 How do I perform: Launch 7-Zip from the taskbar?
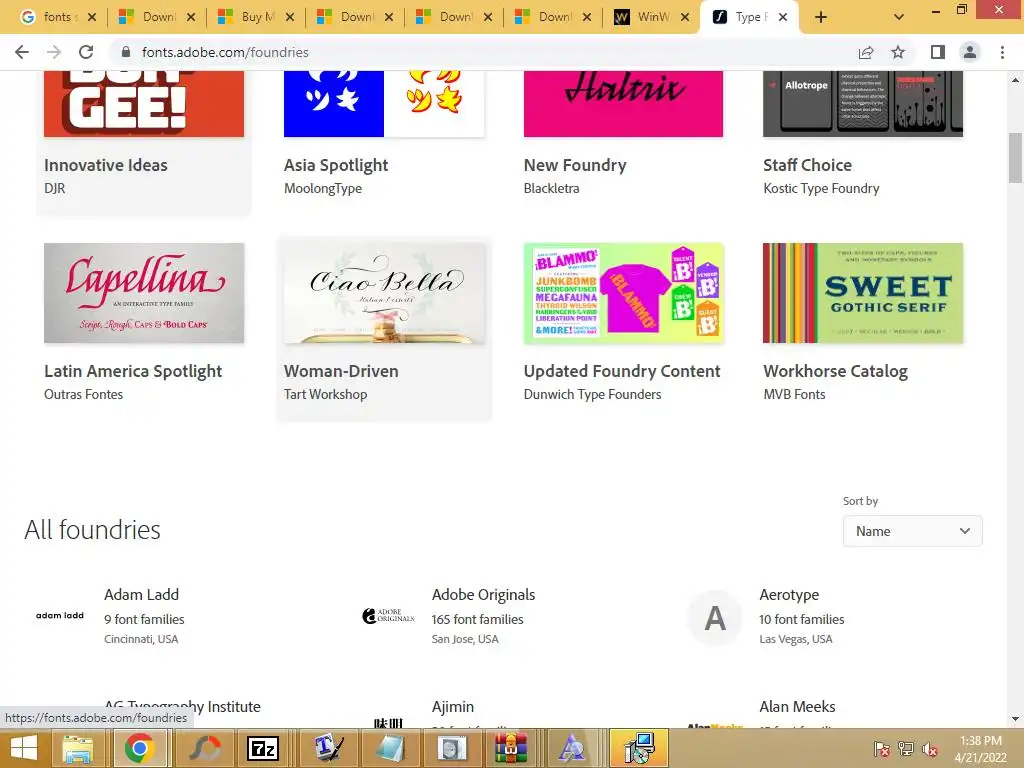coord(264,748)
